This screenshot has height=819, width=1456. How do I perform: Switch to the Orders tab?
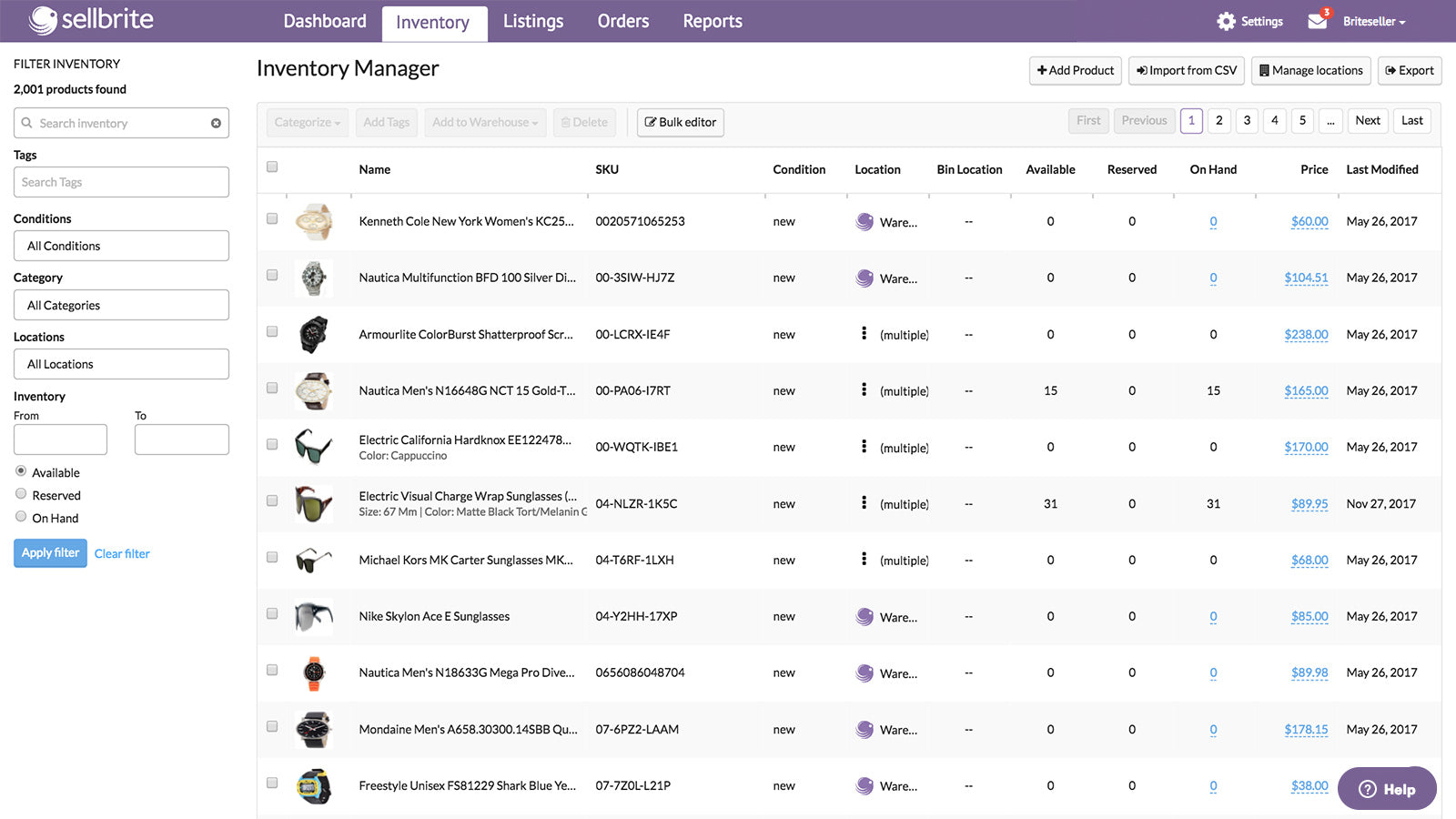click(x=622, y=21)
